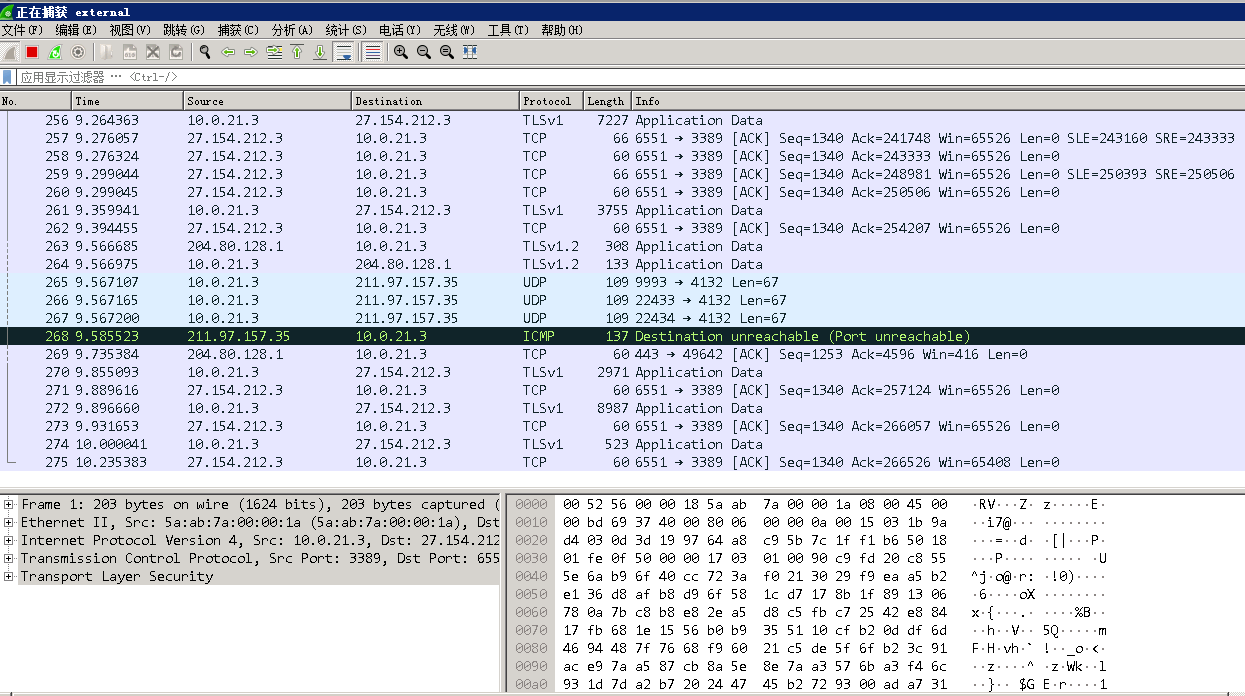Toggle auto-scroll during live capture
The image size is (1245, 696).
tap(344, 52)
